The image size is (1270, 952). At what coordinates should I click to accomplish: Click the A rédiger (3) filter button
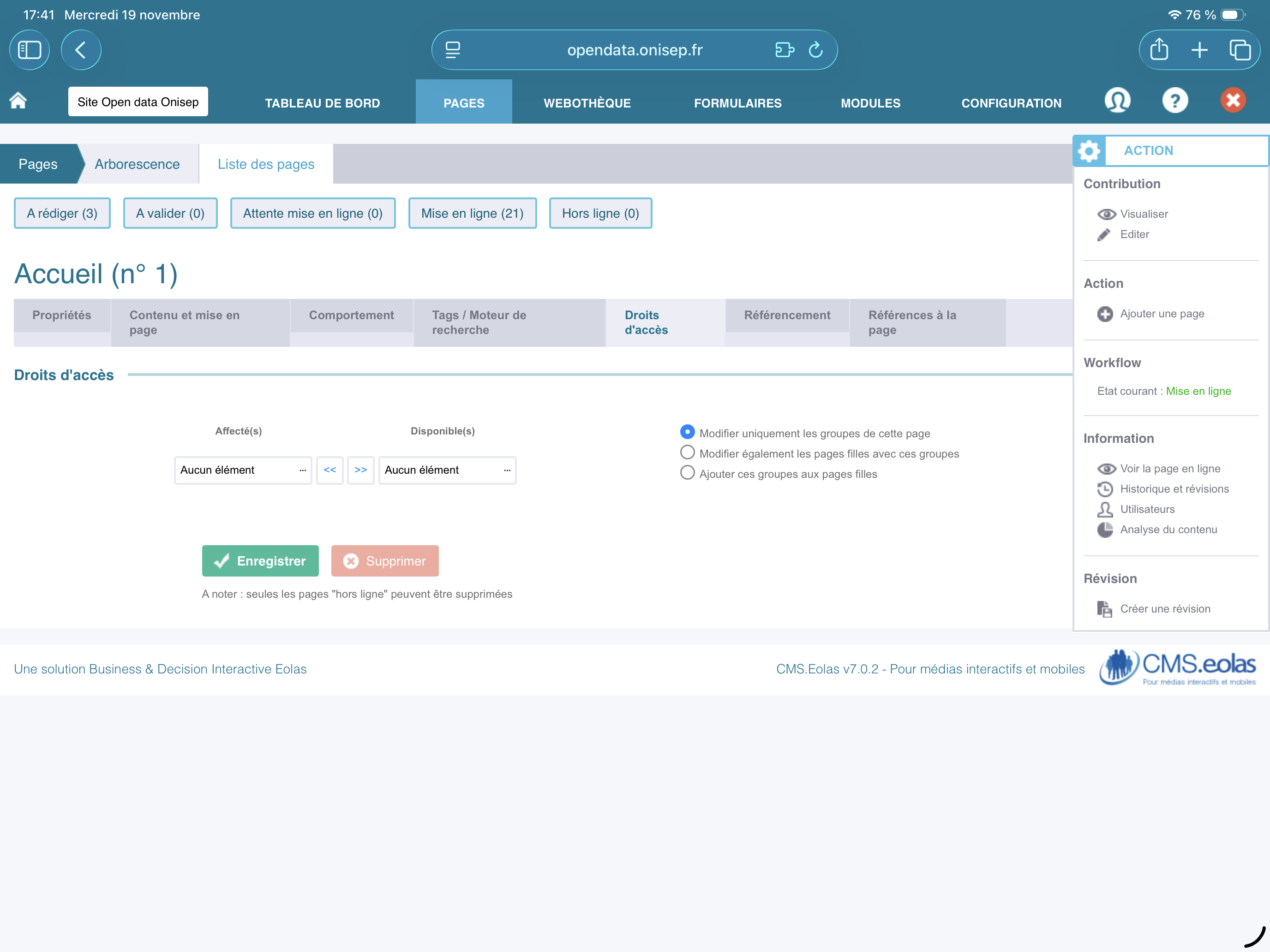click(62, 214)
